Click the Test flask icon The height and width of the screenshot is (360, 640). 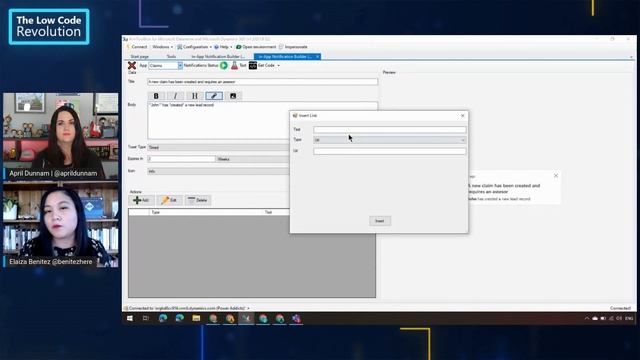tap(234, 65)
